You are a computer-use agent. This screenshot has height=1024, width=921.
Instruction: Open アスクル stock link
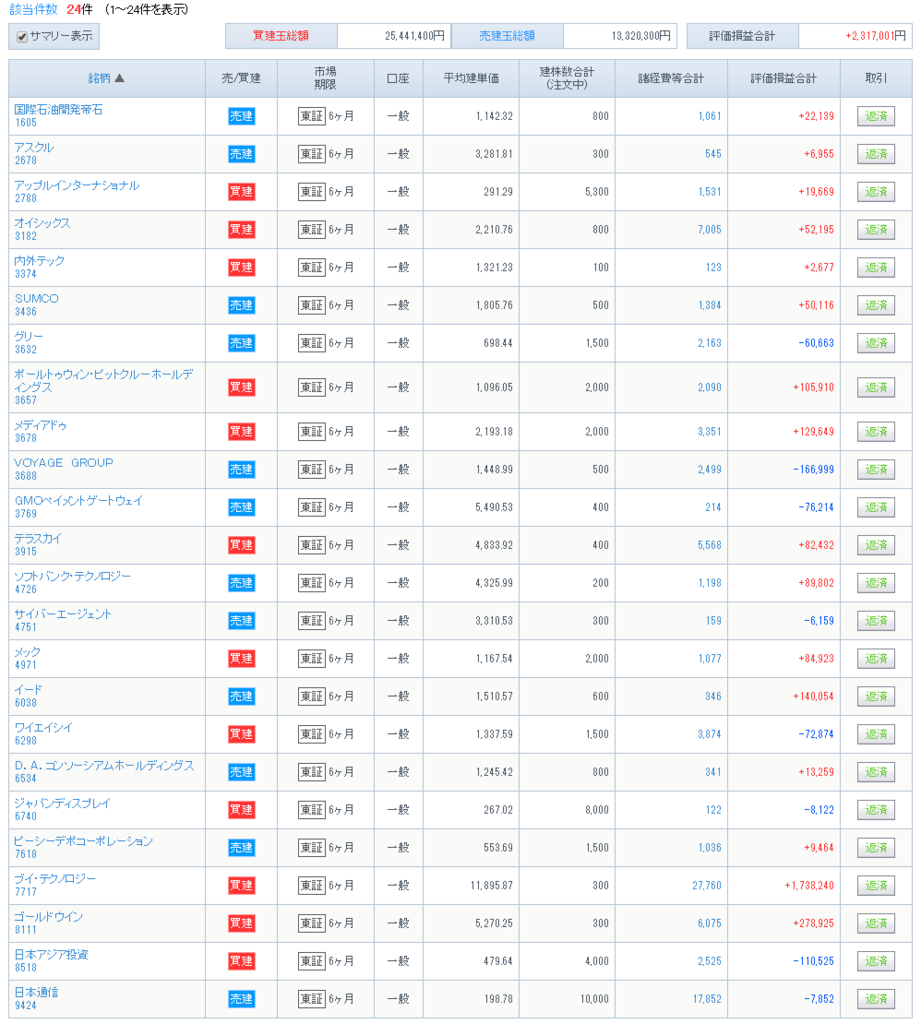pyautogui.click(x=34, y=148)
